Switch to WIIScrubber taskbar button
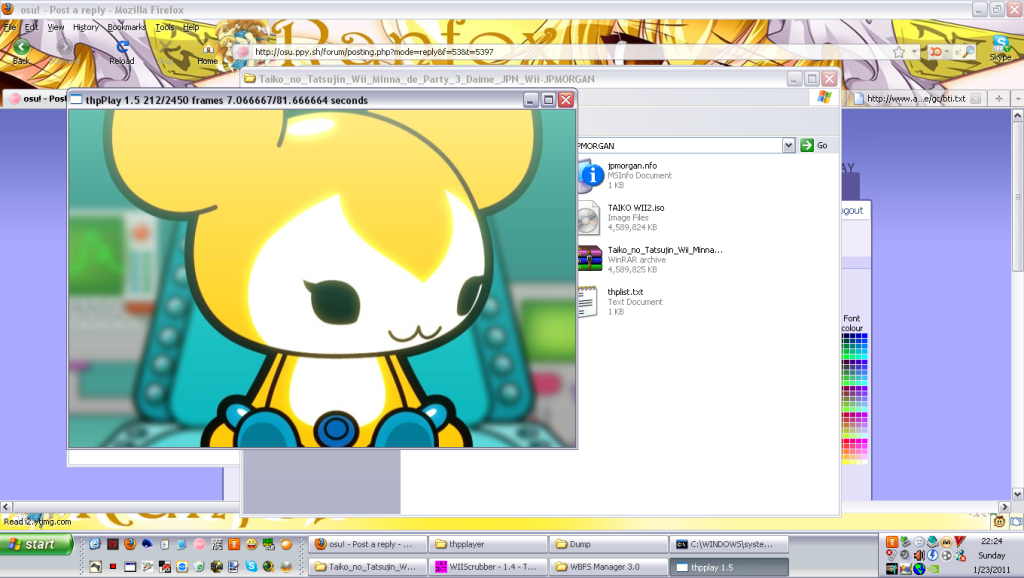This screenshot has height=578, width=1024. click(x=488, y=566)
